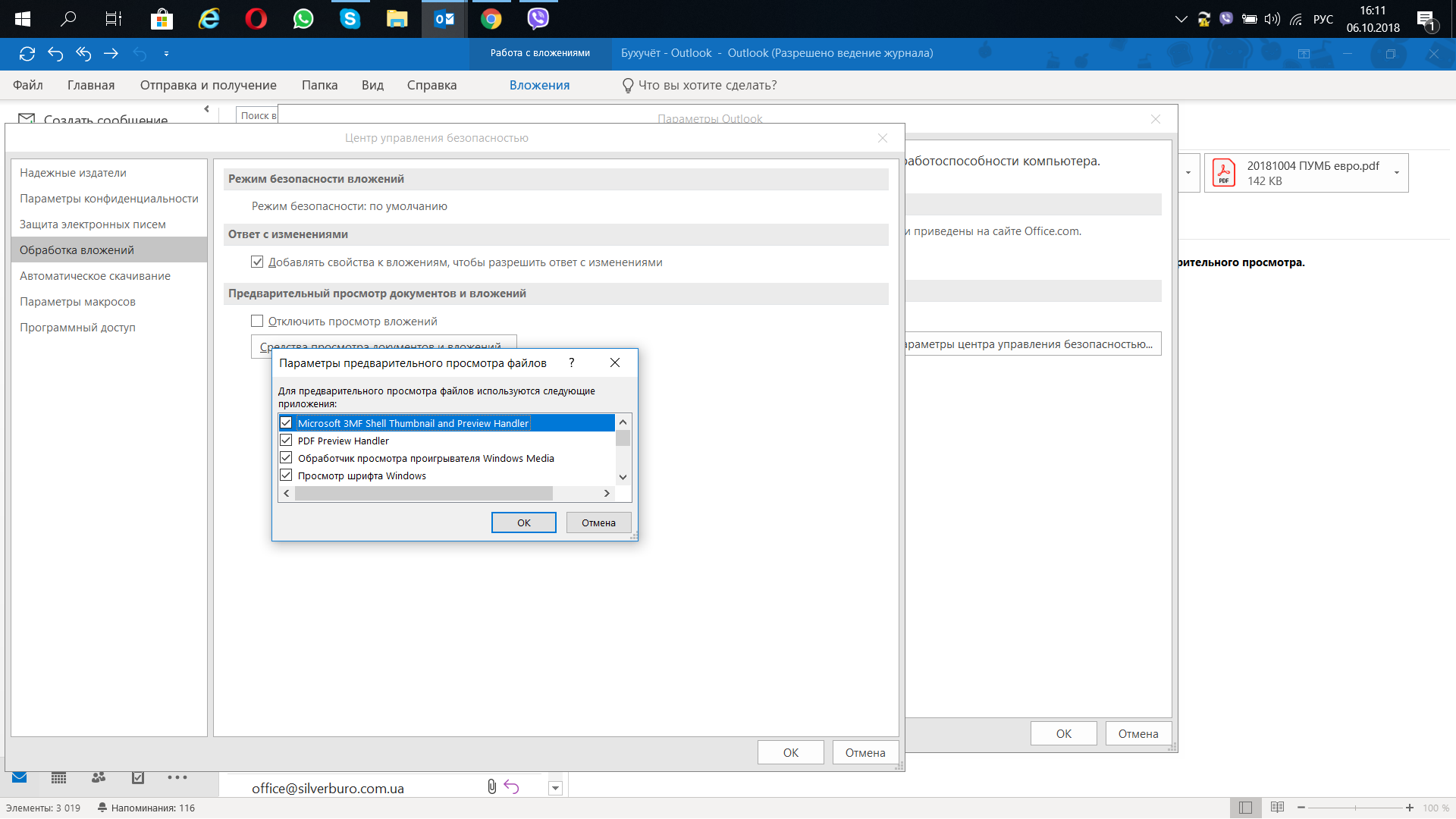The width and height of the screenshot is (1456, 819).
Task: Open the Вложения ribbon tab
Action: (540, 85)
